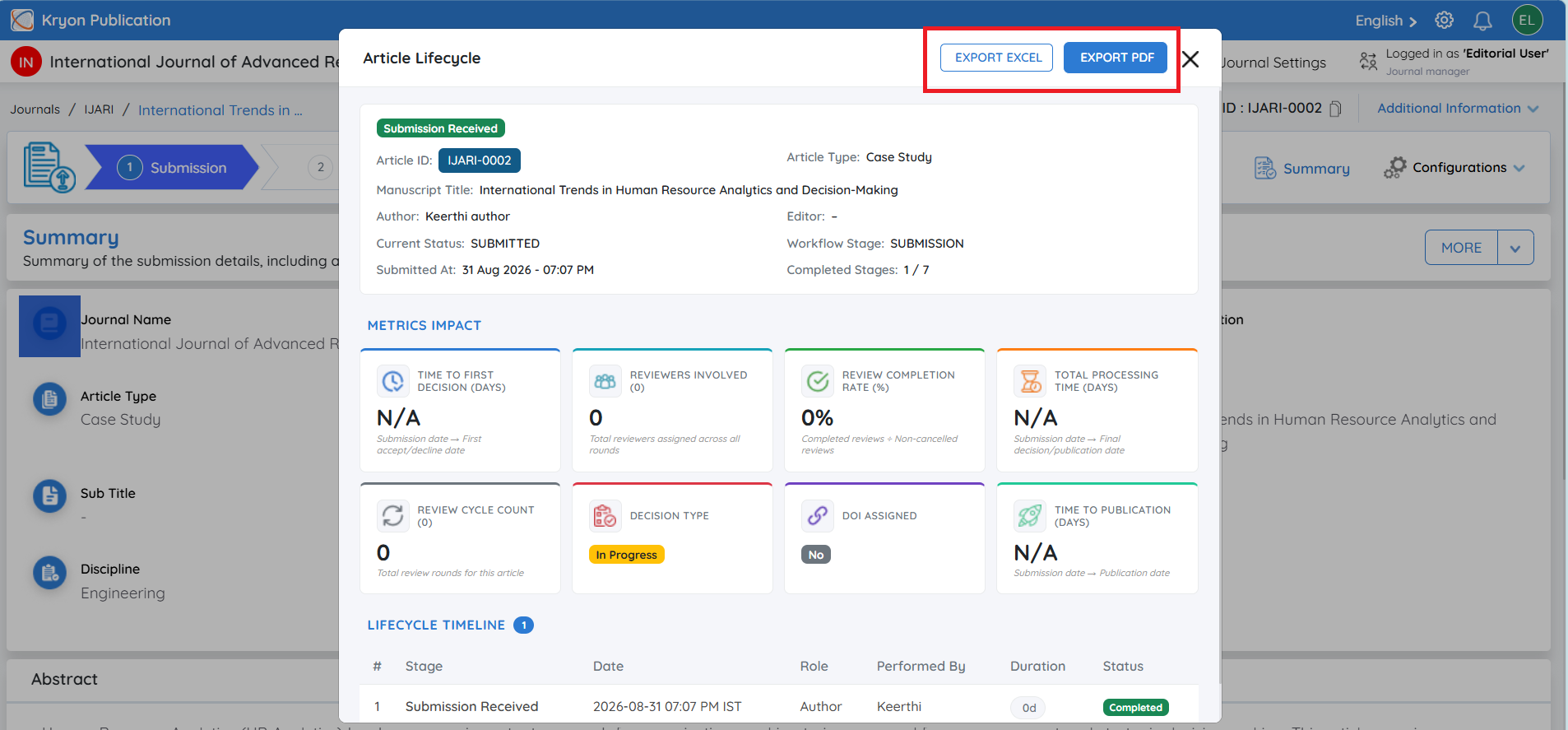The image size is (1568, 730).
Task: Click the Time to Publication rocket icon
Action: click(x=1030, y=516)
